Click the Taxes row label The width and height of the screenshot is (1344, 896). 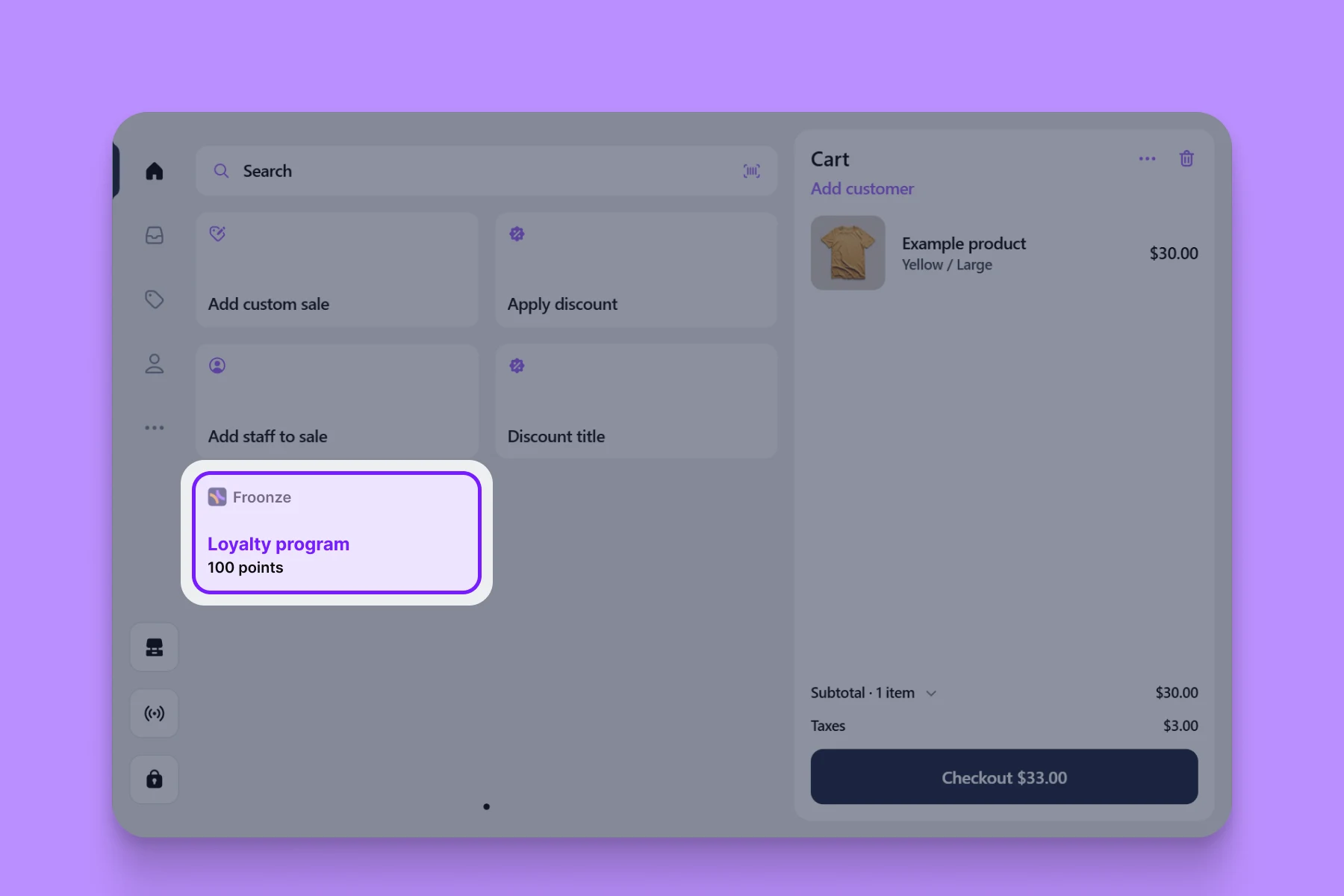click(828, 726)
